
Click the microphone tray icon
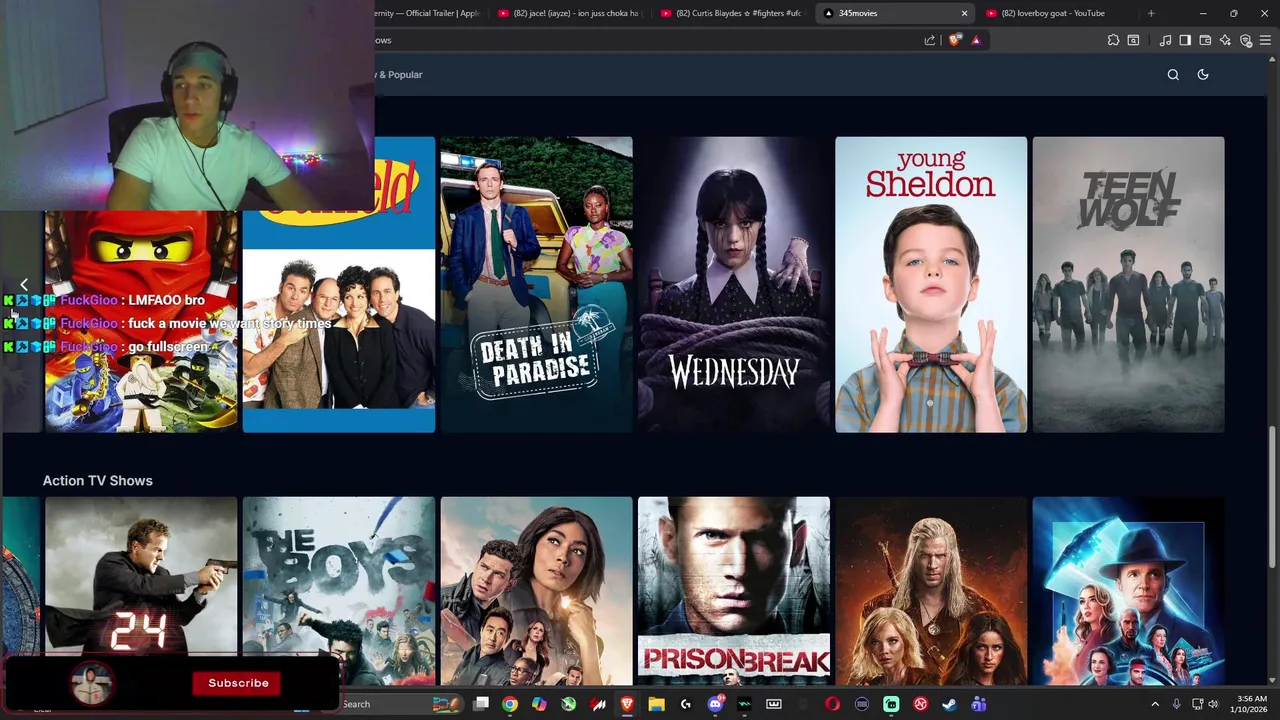[x=1176, y=704]
